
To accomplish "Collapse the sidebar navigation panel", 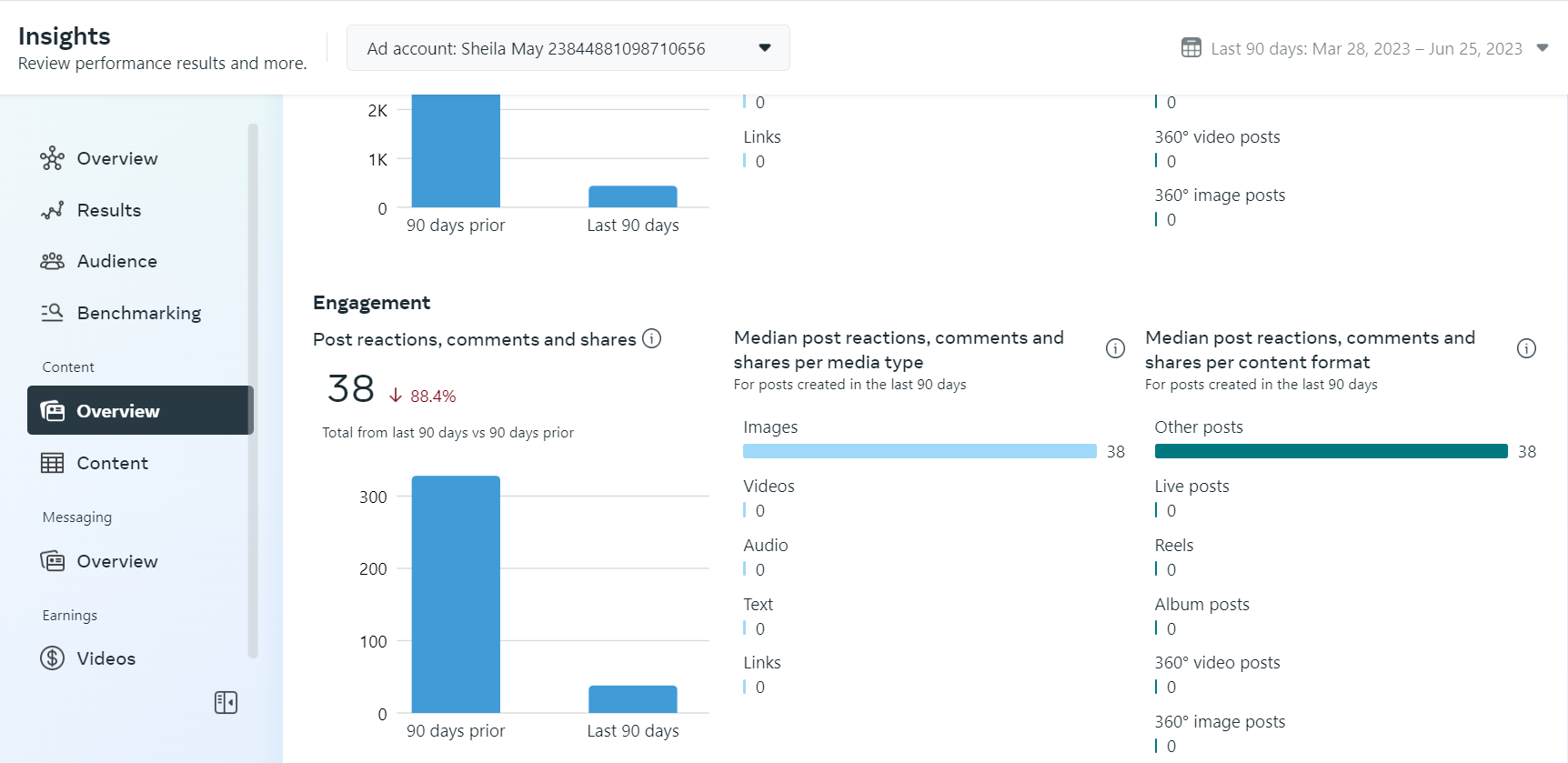I will [x=226, y=702].
